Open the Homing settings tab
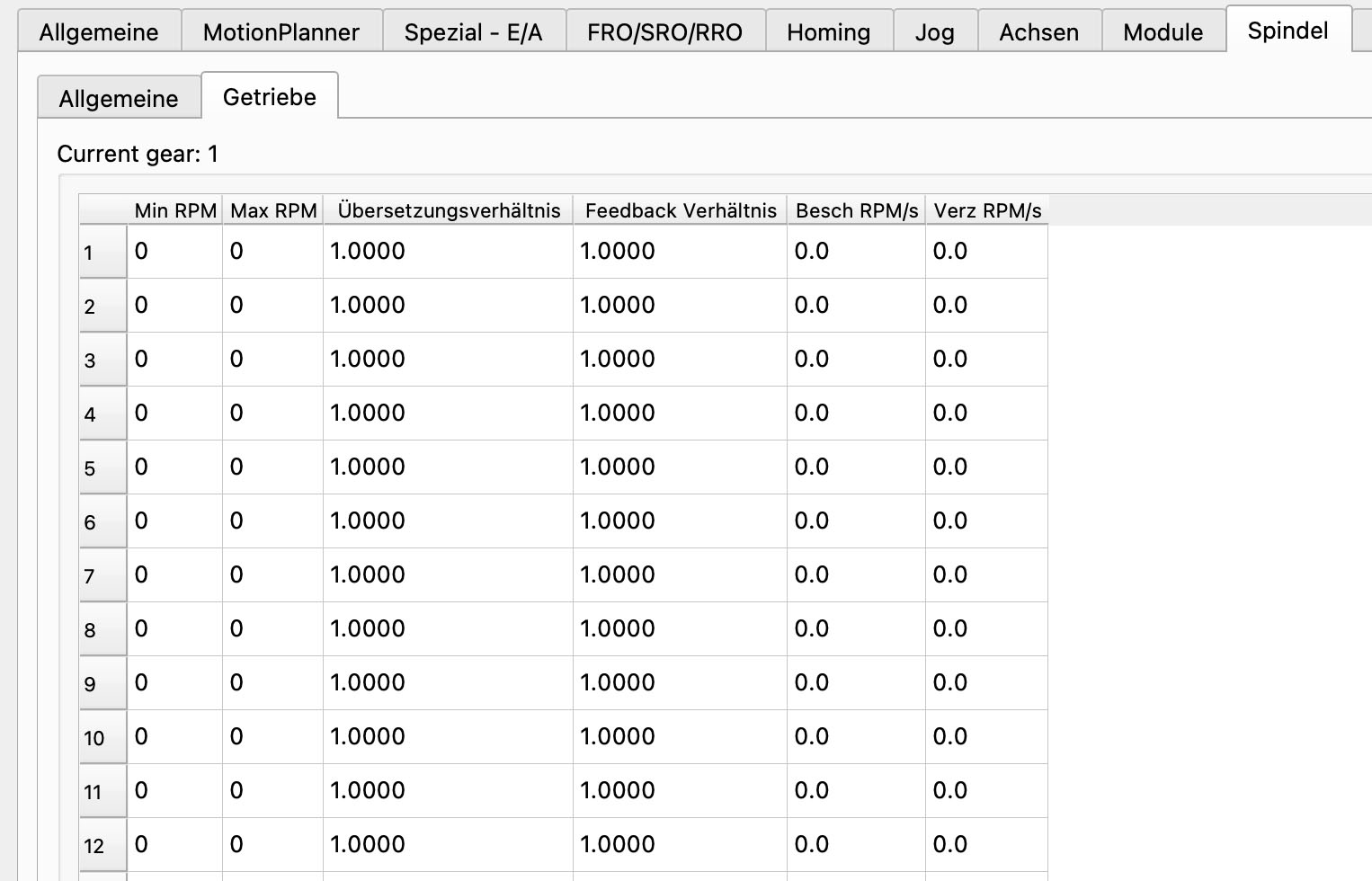 pyautogui.click(x=828, y=32)
